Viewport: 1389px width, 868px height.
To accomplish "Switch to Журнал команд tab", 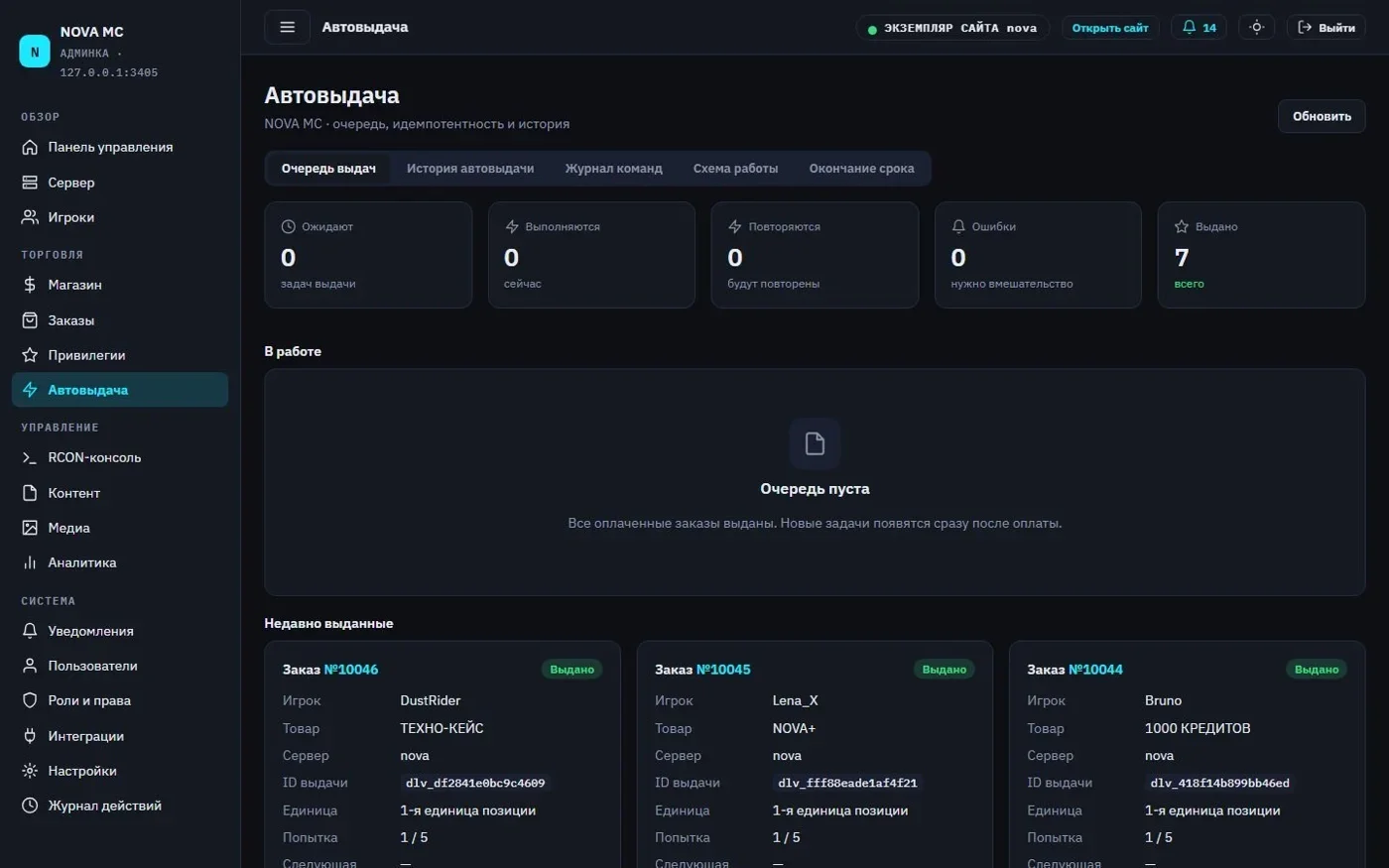I will point(613,169).
